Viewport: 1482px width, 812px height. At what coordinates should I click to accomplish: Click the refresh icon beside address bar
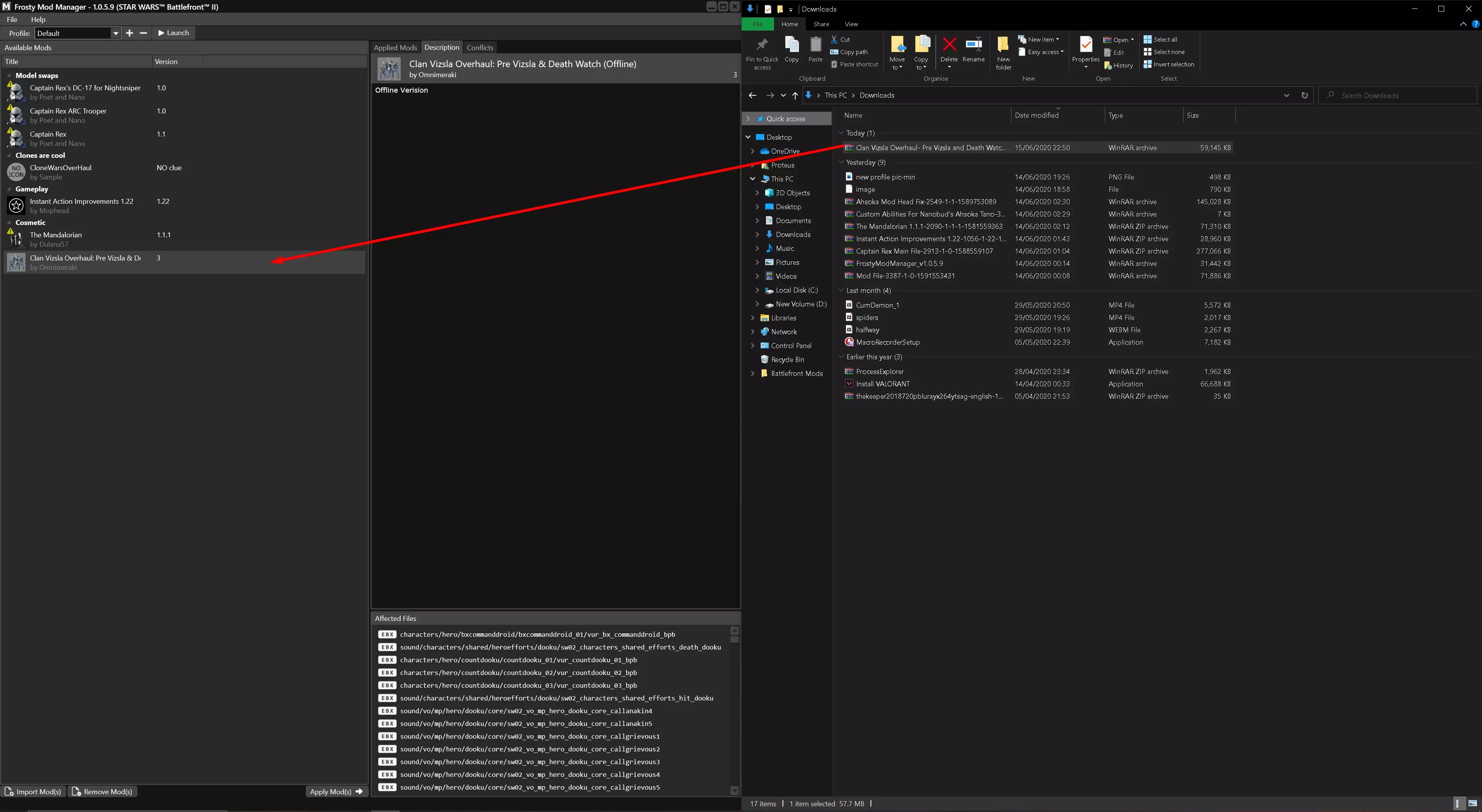coord(1304,95)
